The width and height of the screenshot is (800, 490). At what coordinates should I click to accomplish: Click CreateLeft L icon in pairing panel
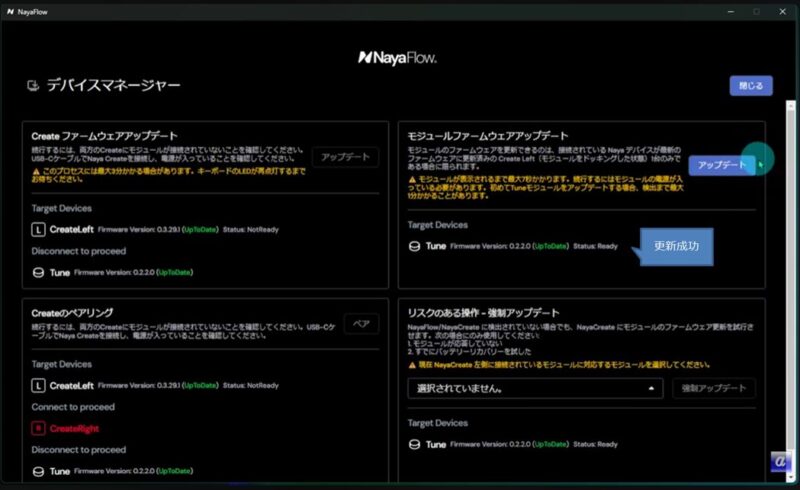[x=38, y=385]
